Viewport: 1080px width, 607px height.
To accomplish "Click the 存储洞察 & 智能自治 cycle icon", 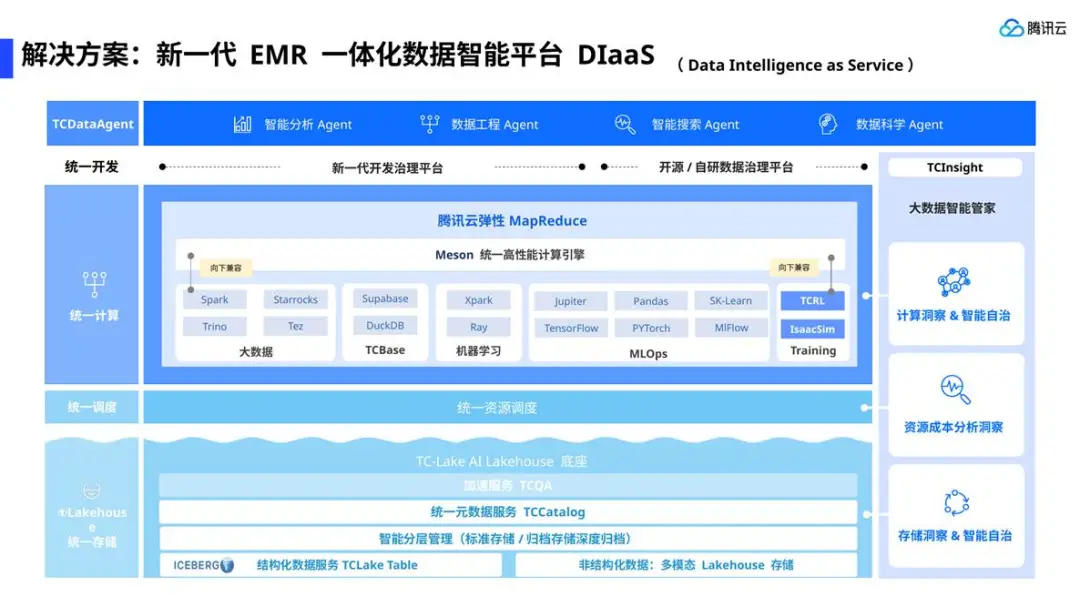I will [956, 503].
